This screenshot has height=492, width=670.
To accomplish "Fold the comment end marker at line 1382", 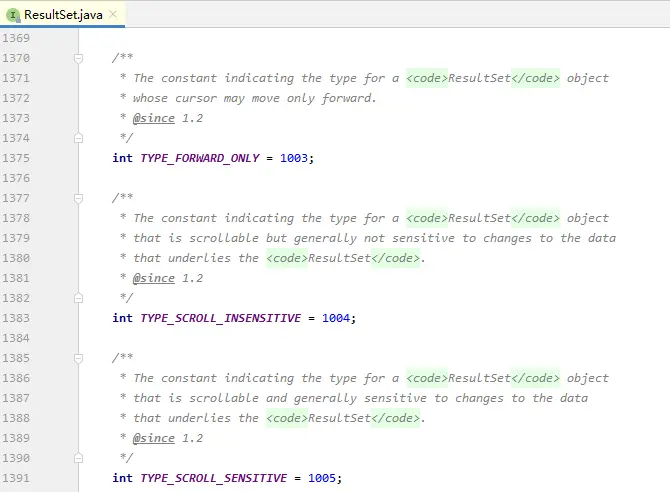I will (78, 298).
